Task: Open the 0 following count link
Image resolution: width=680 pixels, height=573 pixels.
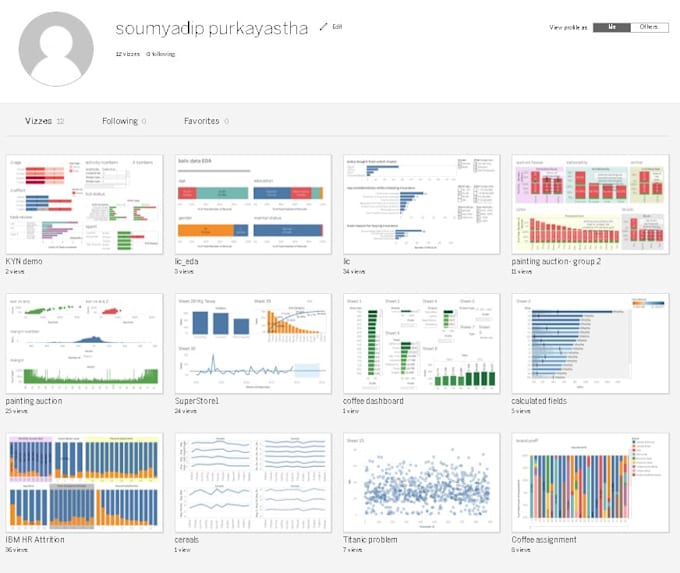Action: (x=160, y=54)
